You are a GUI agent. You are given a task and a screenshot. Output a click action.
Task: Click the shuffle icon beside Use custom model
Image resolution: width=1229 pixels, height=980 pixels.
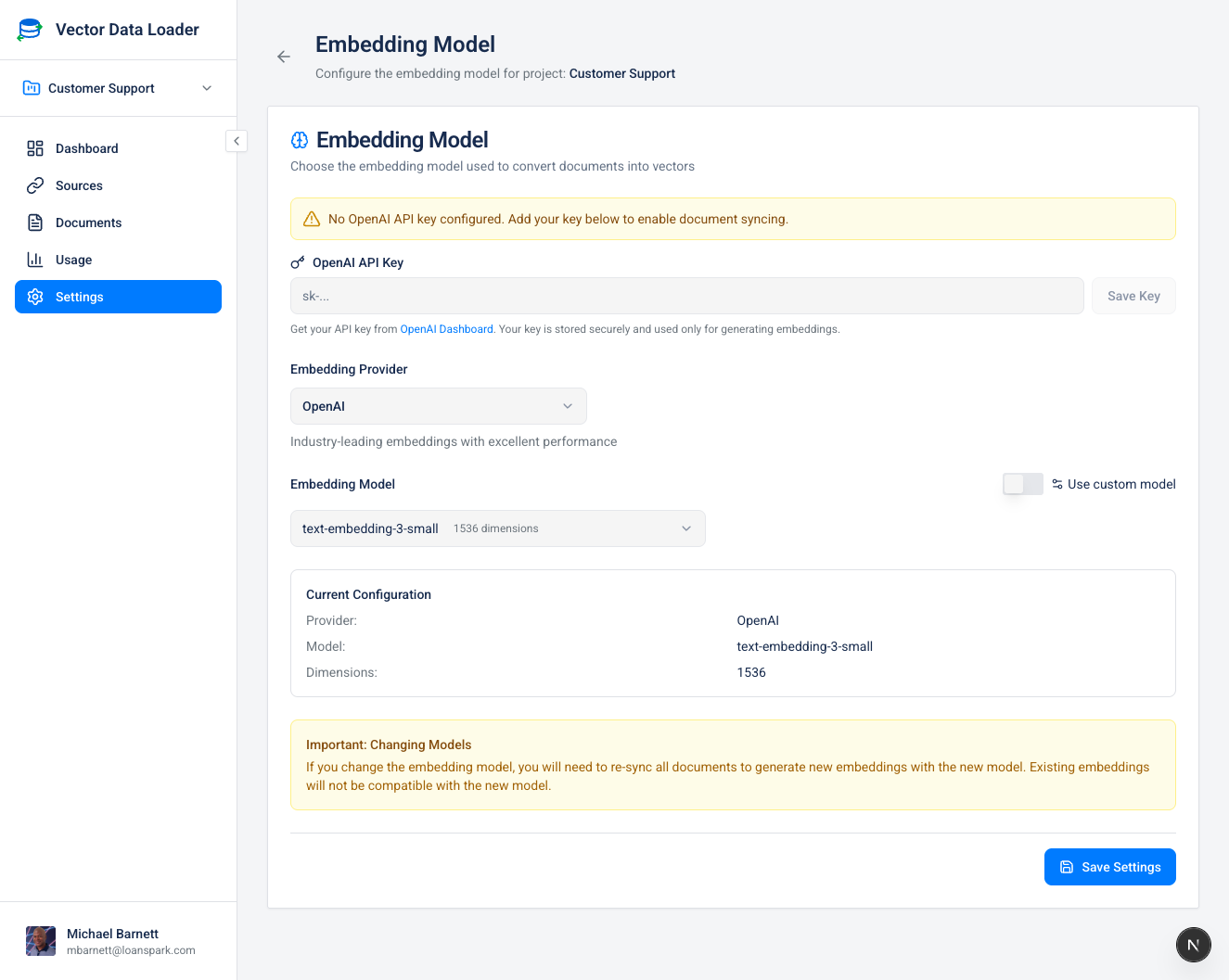pyautogui.click(x=1057, y=483)
